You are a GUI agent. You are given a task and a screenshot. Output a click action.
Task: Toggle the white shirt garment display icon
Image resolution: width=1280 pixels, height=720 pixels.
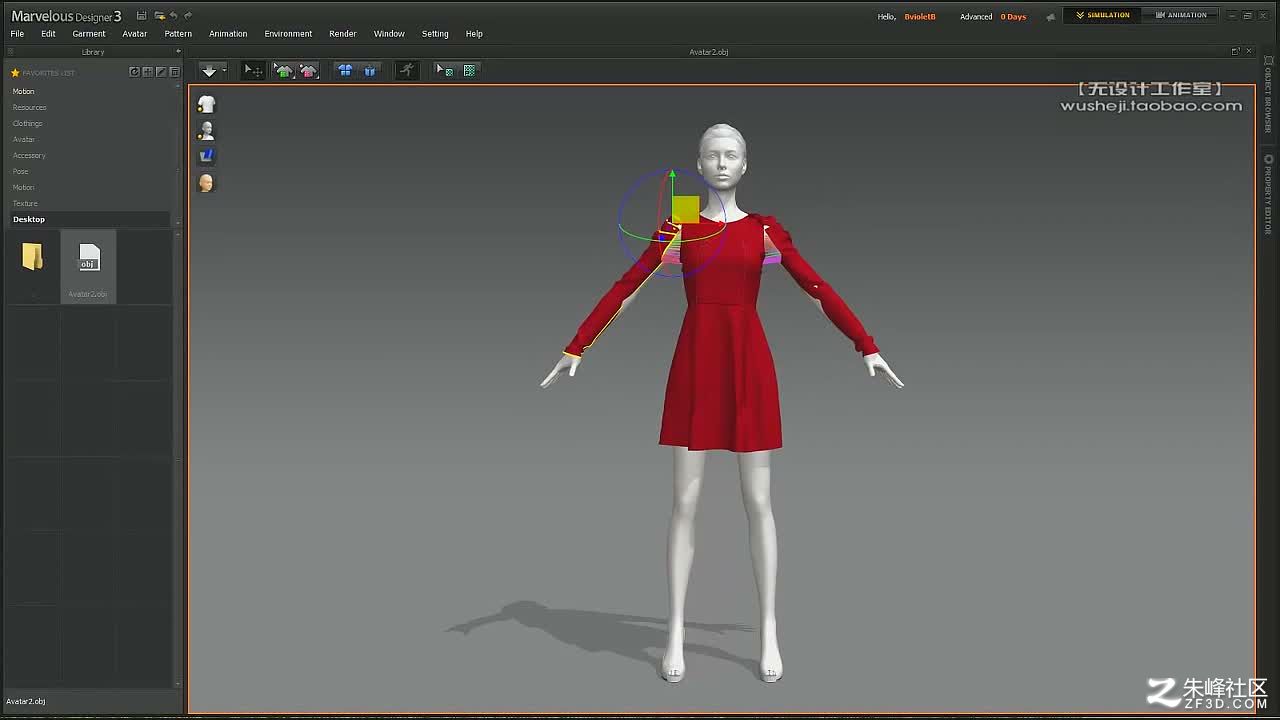[206, 104]
